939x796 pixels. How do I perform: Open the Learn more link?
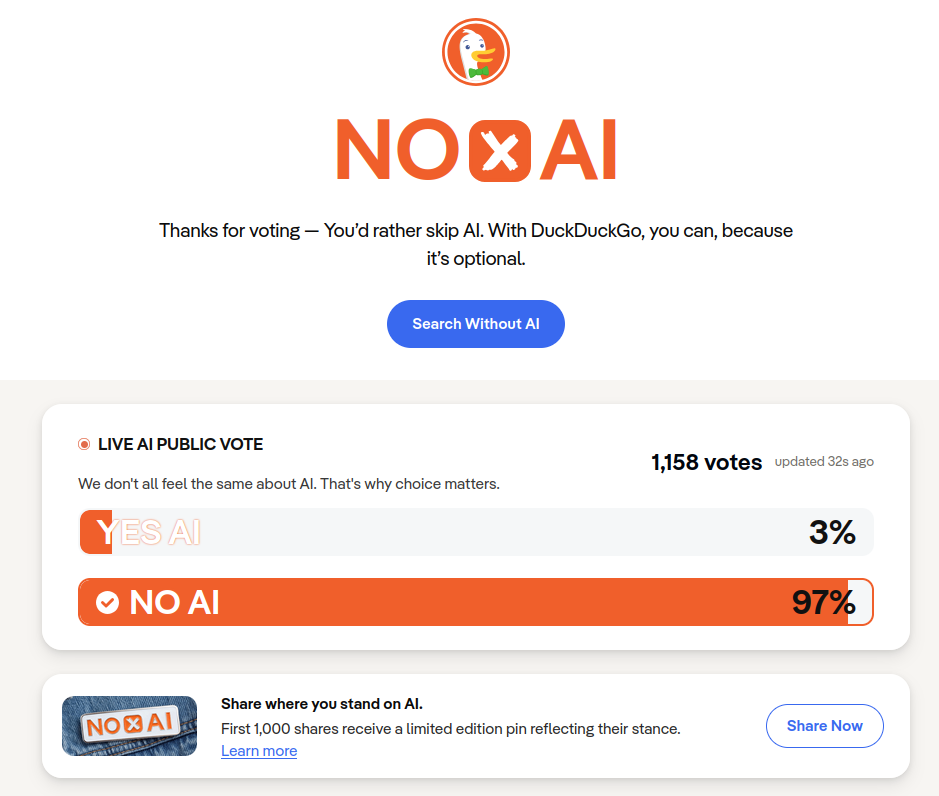coord(259,751)
